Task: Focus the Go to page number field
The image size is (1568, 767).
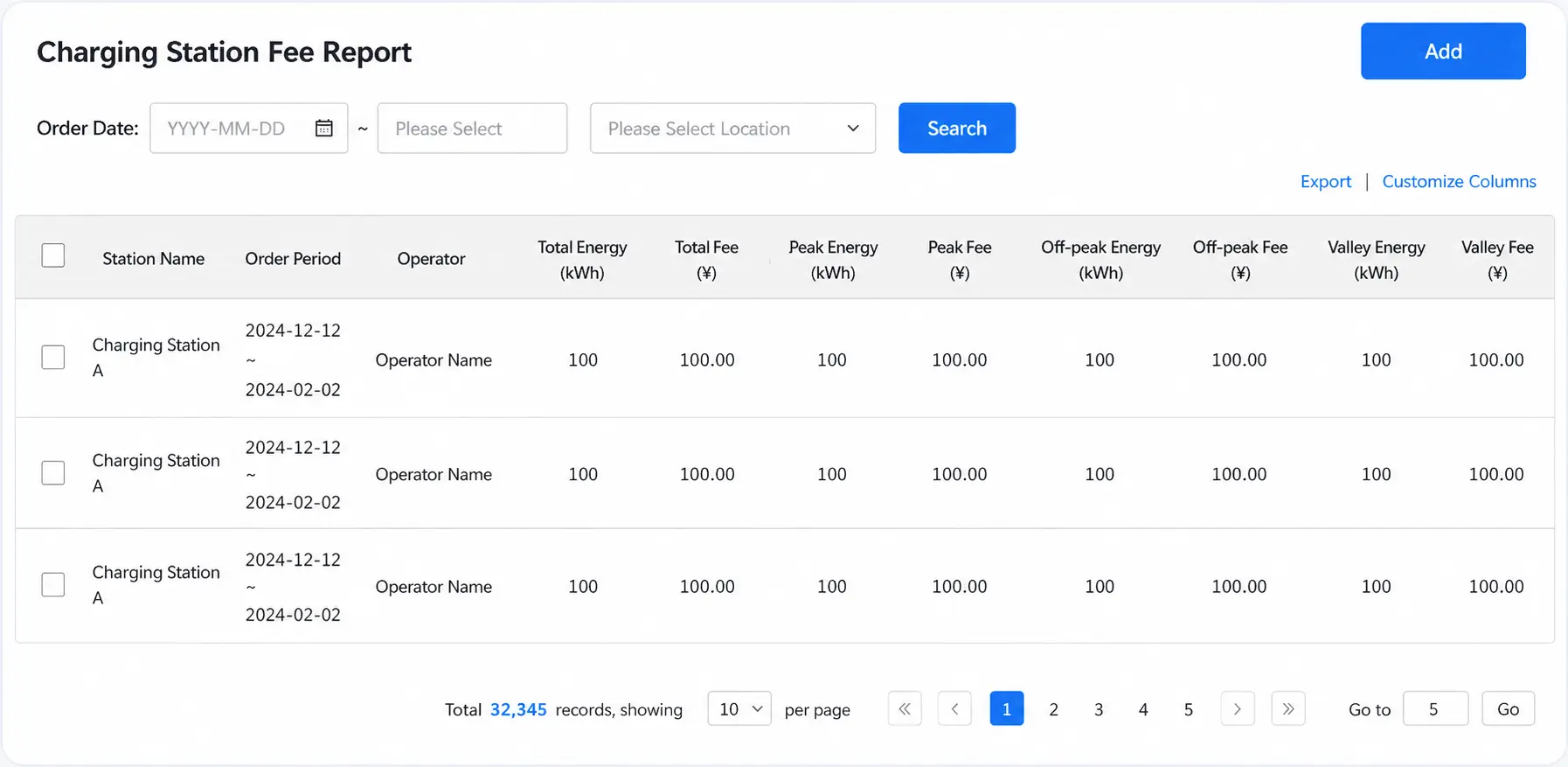Action: [x=1435, y=708]
